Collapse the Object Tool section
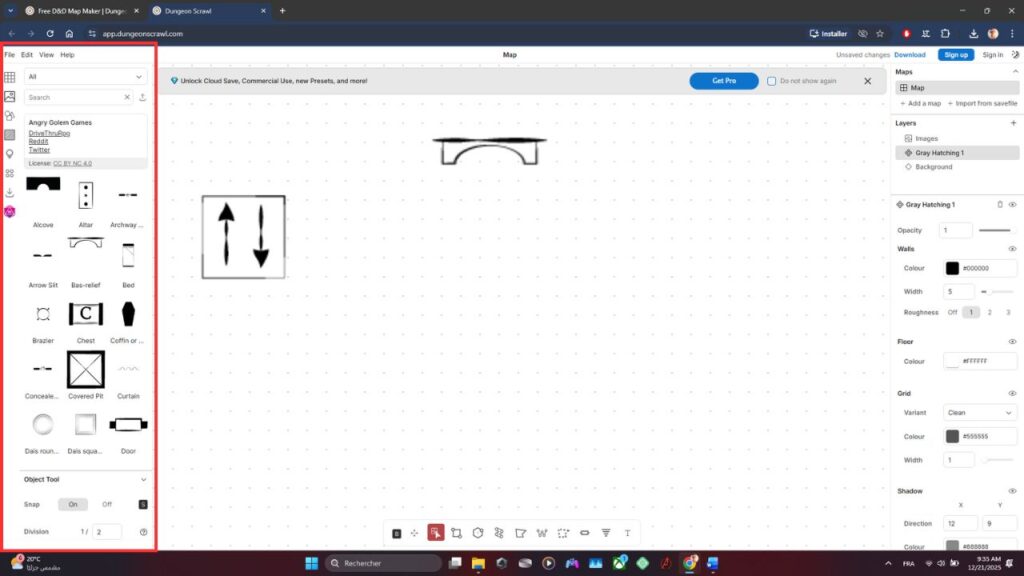This screenshot has width=1024, height=576. 142,479
